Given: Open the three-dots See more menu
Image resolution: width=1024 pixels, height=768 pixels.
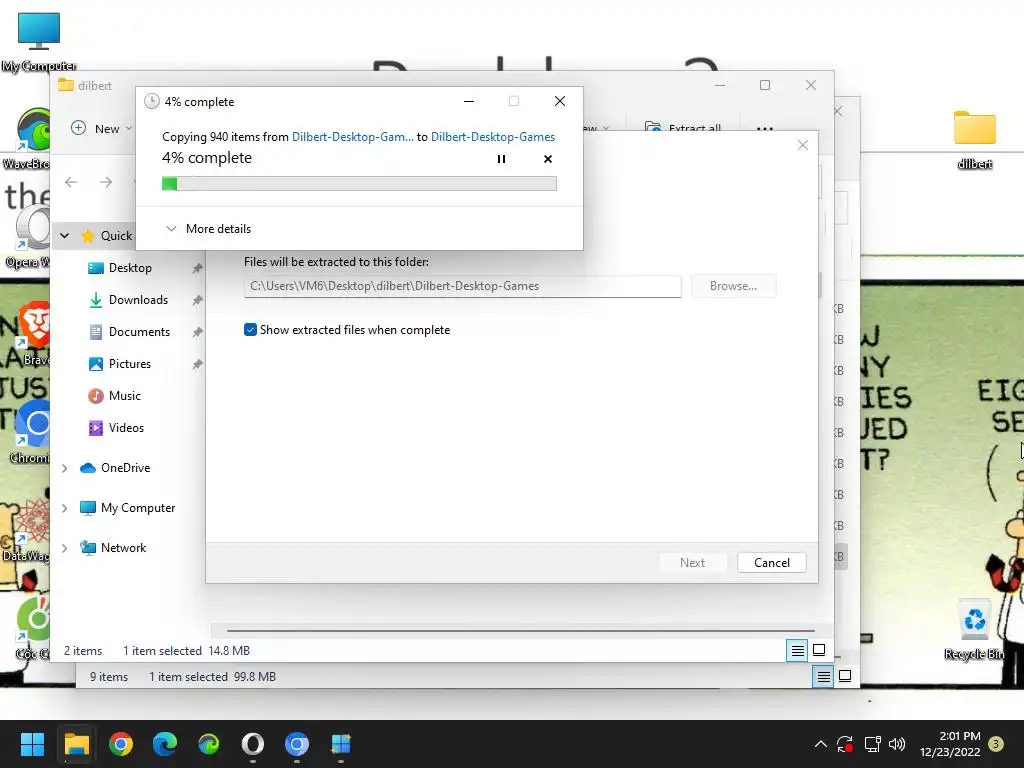Looking at the screenshot, I should (765, 129).
